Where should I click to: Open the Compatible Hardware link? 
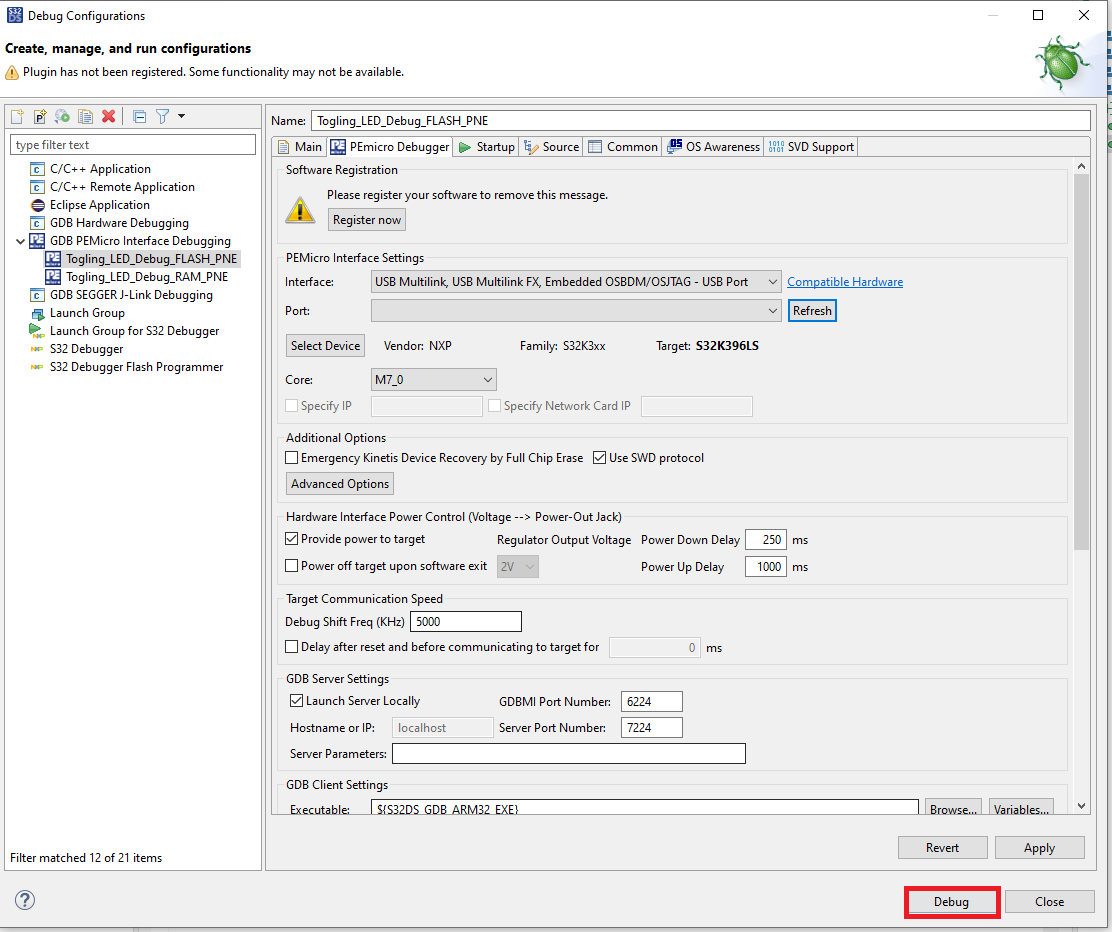click(844, 282)
